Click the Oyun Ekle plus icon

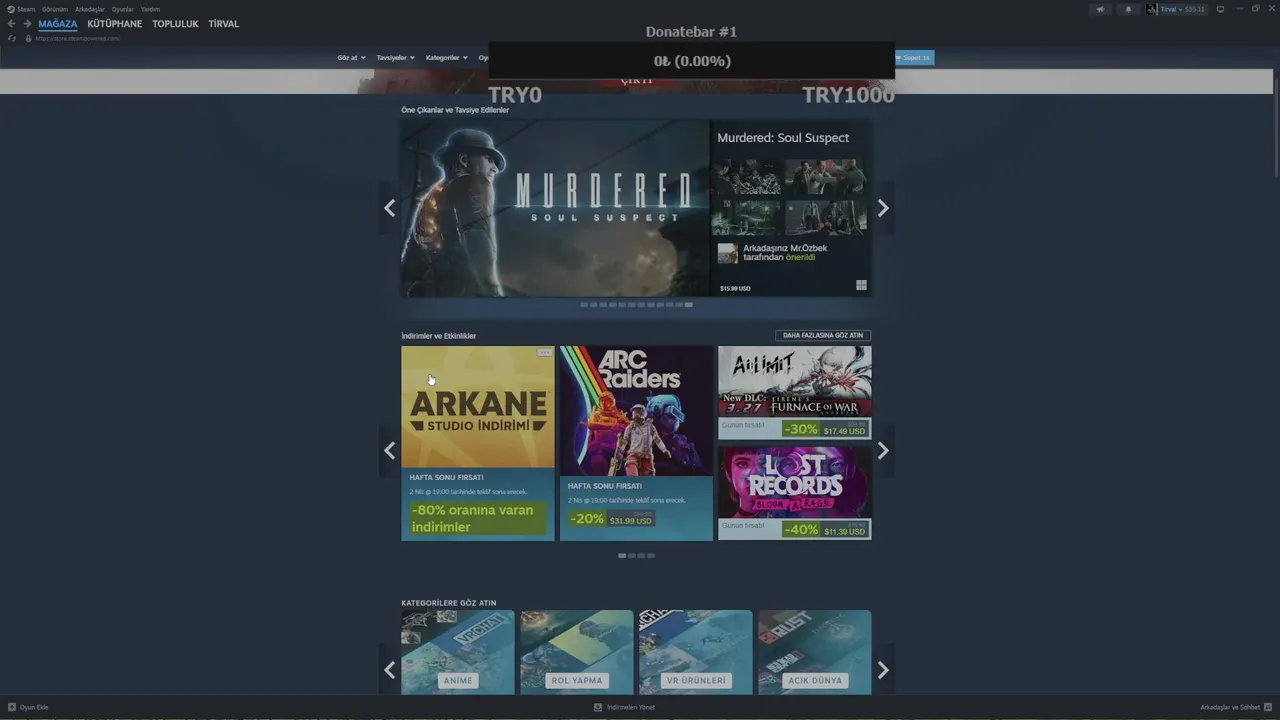tap(12, 707)
